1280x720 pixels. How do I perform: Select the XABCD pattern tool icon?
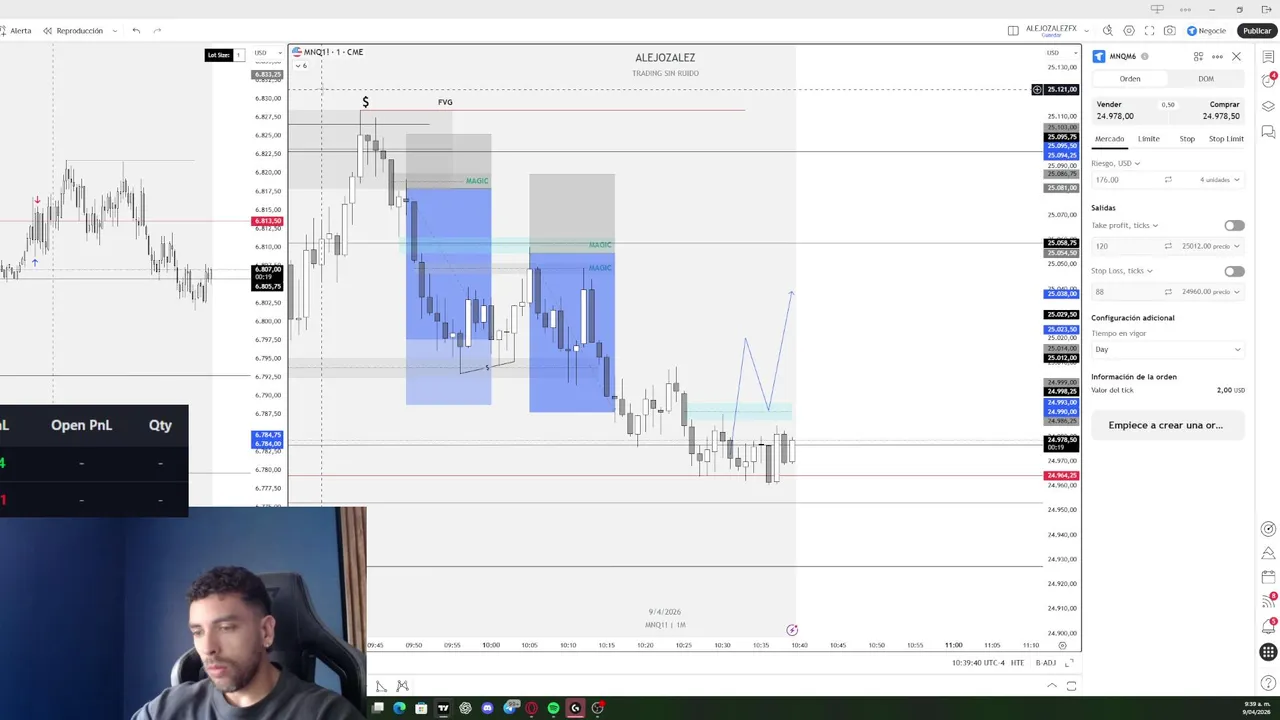pyautogui.click(x=402, y=686)
